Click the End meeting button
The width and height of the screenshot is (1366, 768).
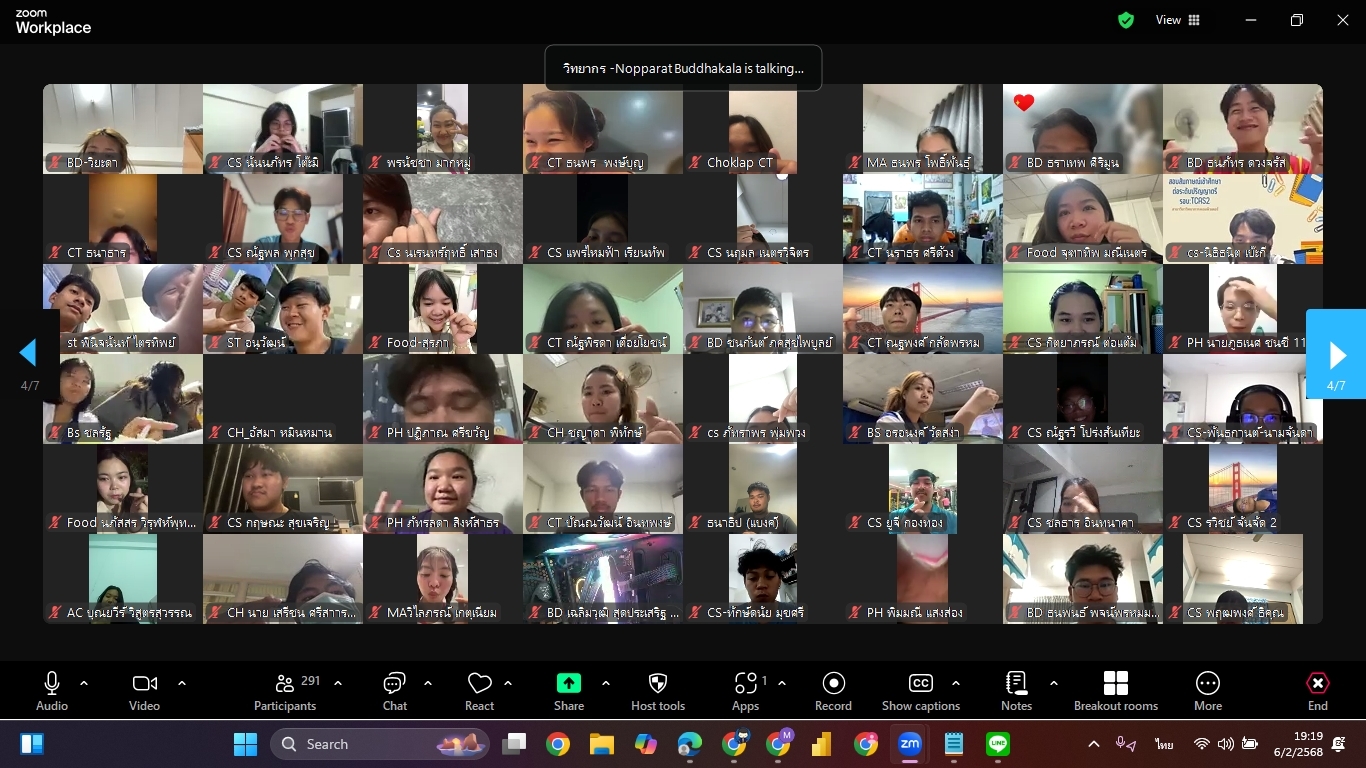pyautogui.click(x=1317, y=691)
